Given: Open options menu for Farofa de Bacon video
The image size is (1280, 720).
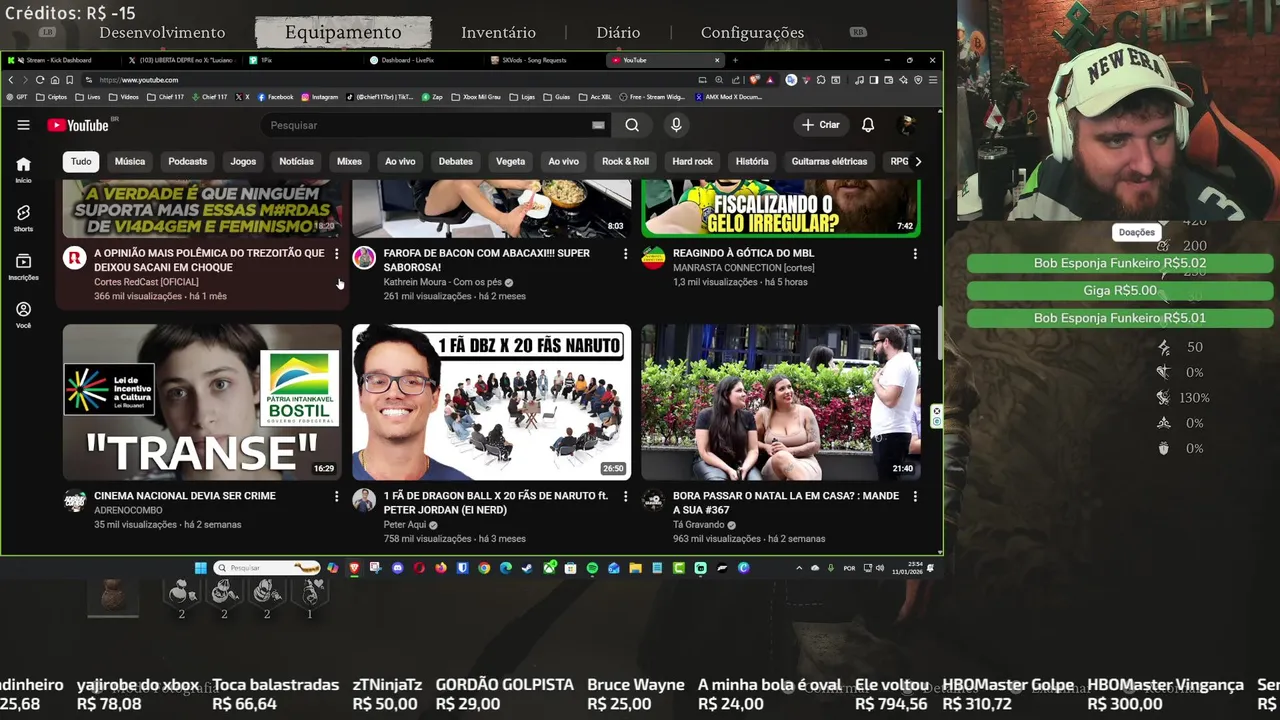Looking at the screenshot, I should 625,254.
